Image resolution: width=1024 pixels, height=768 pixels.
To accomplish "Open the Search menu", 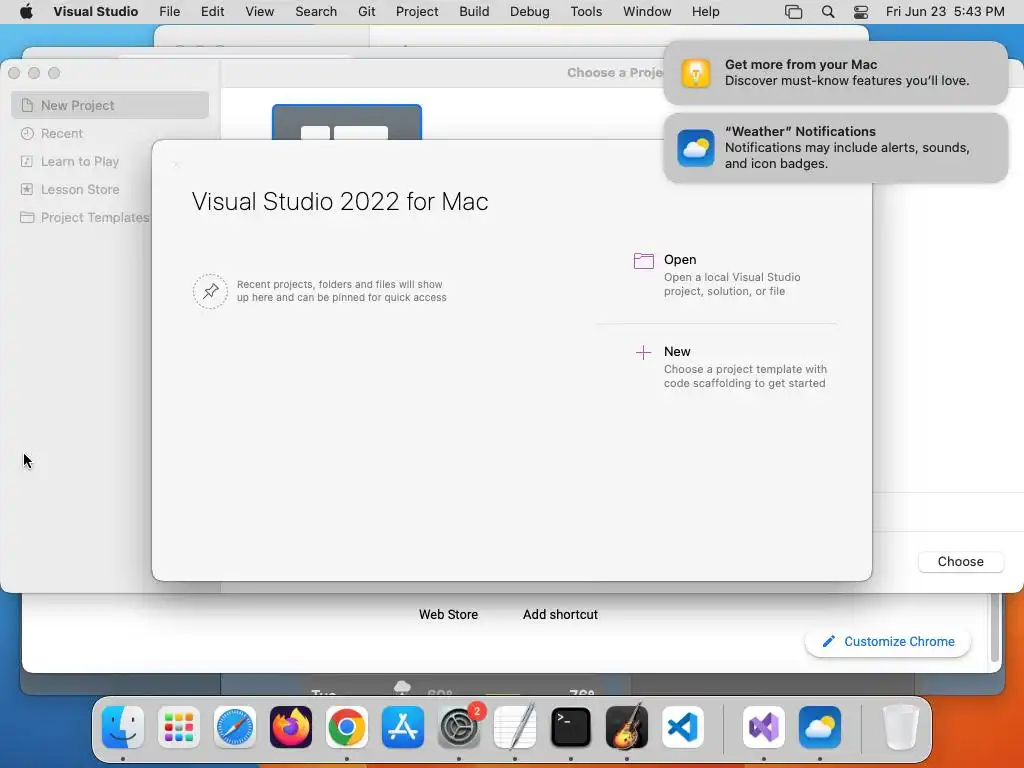I will click(315, 12).
